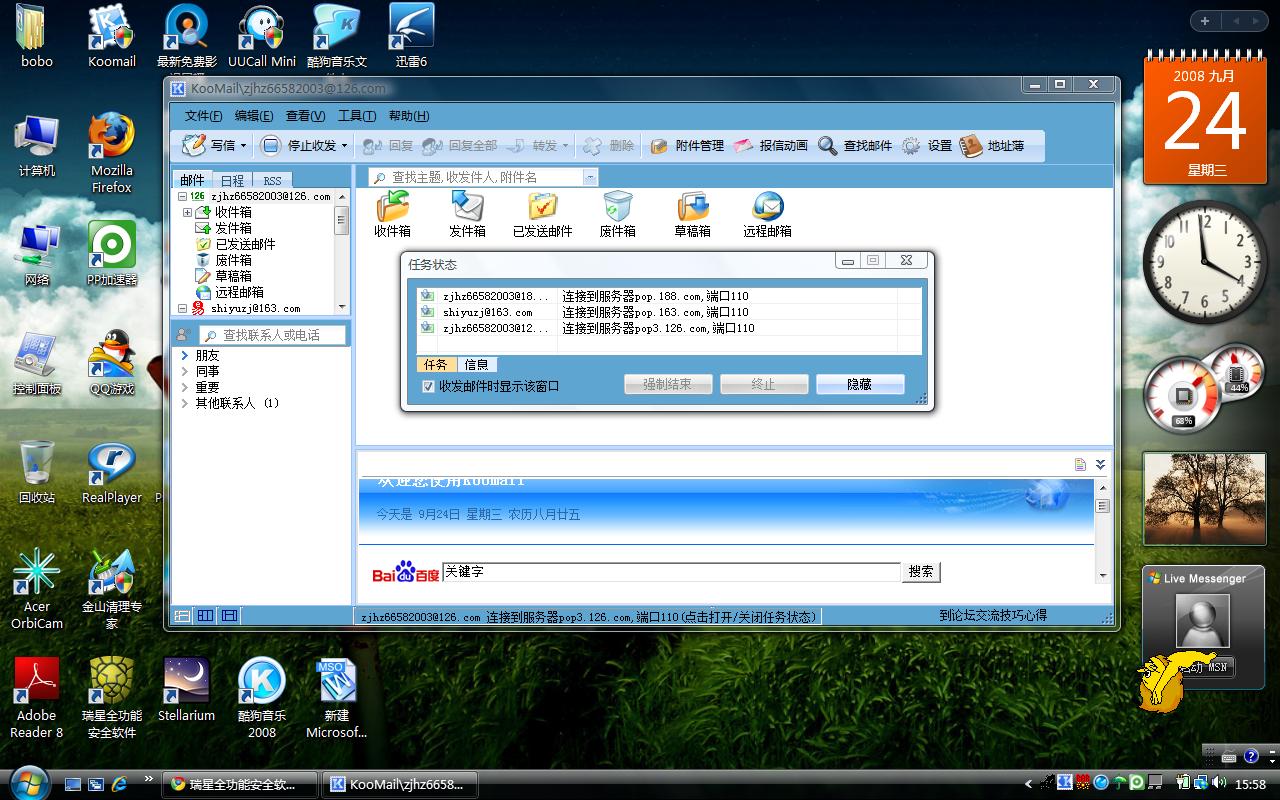
Task: Uncheck 收发邮件时显示该窗口 checkbox
Action: coord(429,386)
